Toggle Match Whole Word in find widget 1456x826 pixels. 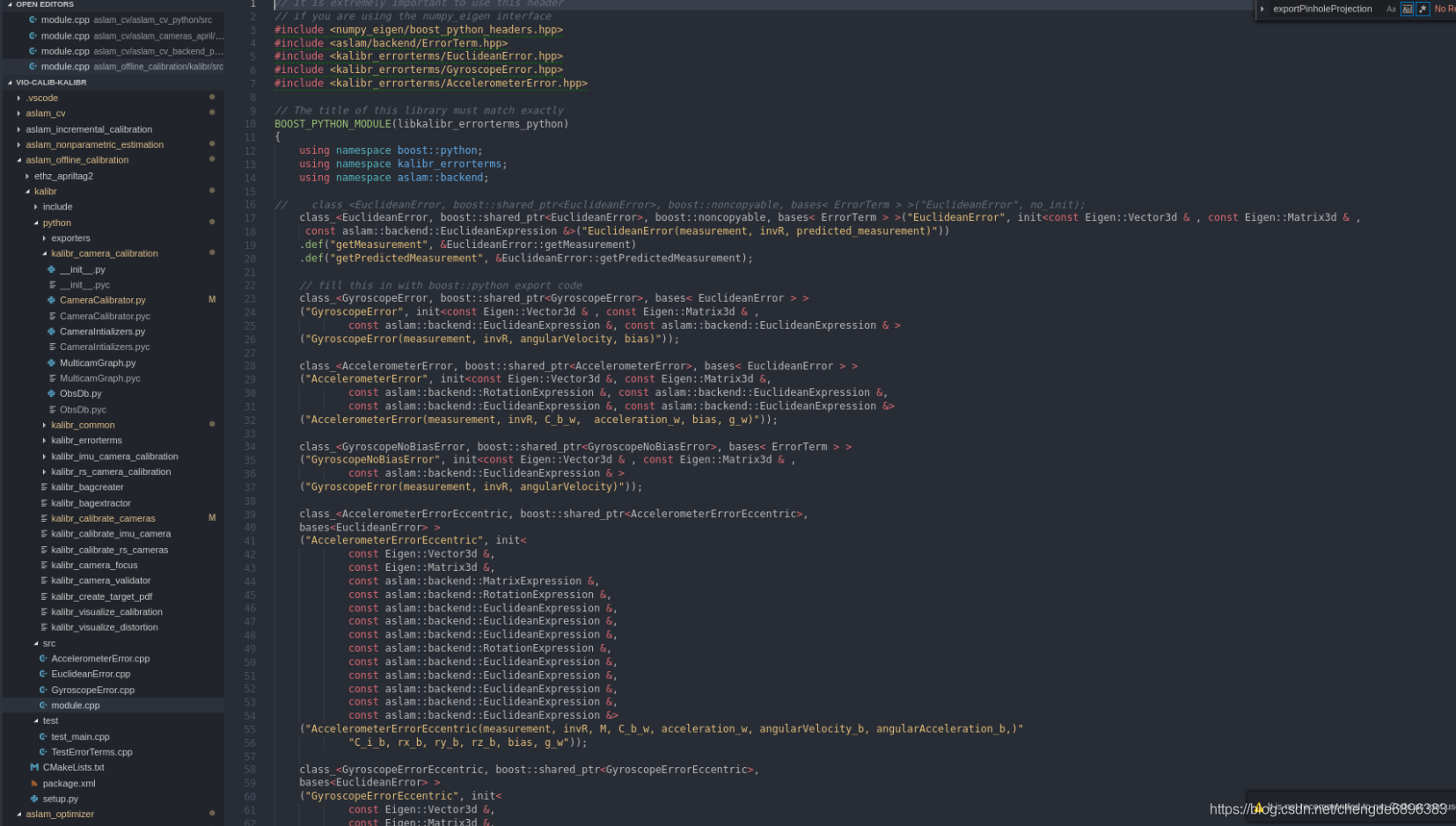pos(1407,9)
